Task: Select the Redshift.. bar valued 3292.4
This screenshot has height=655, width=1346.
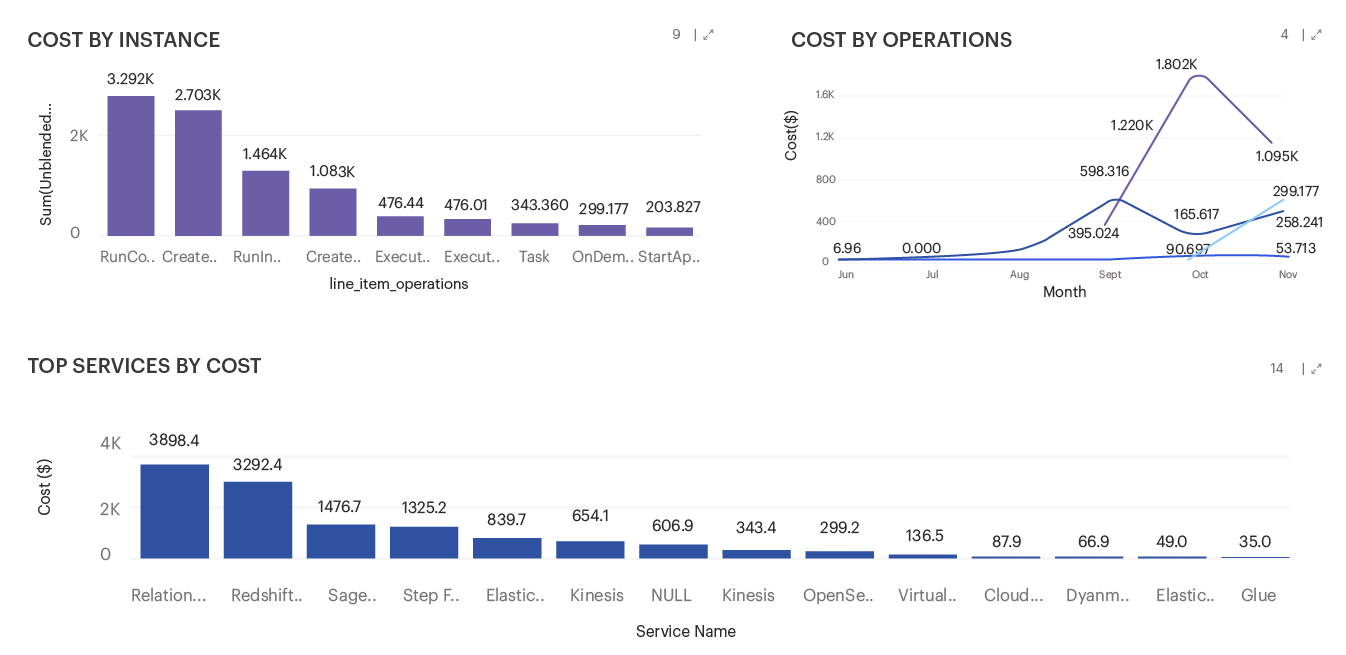Action: click(258, 520)
